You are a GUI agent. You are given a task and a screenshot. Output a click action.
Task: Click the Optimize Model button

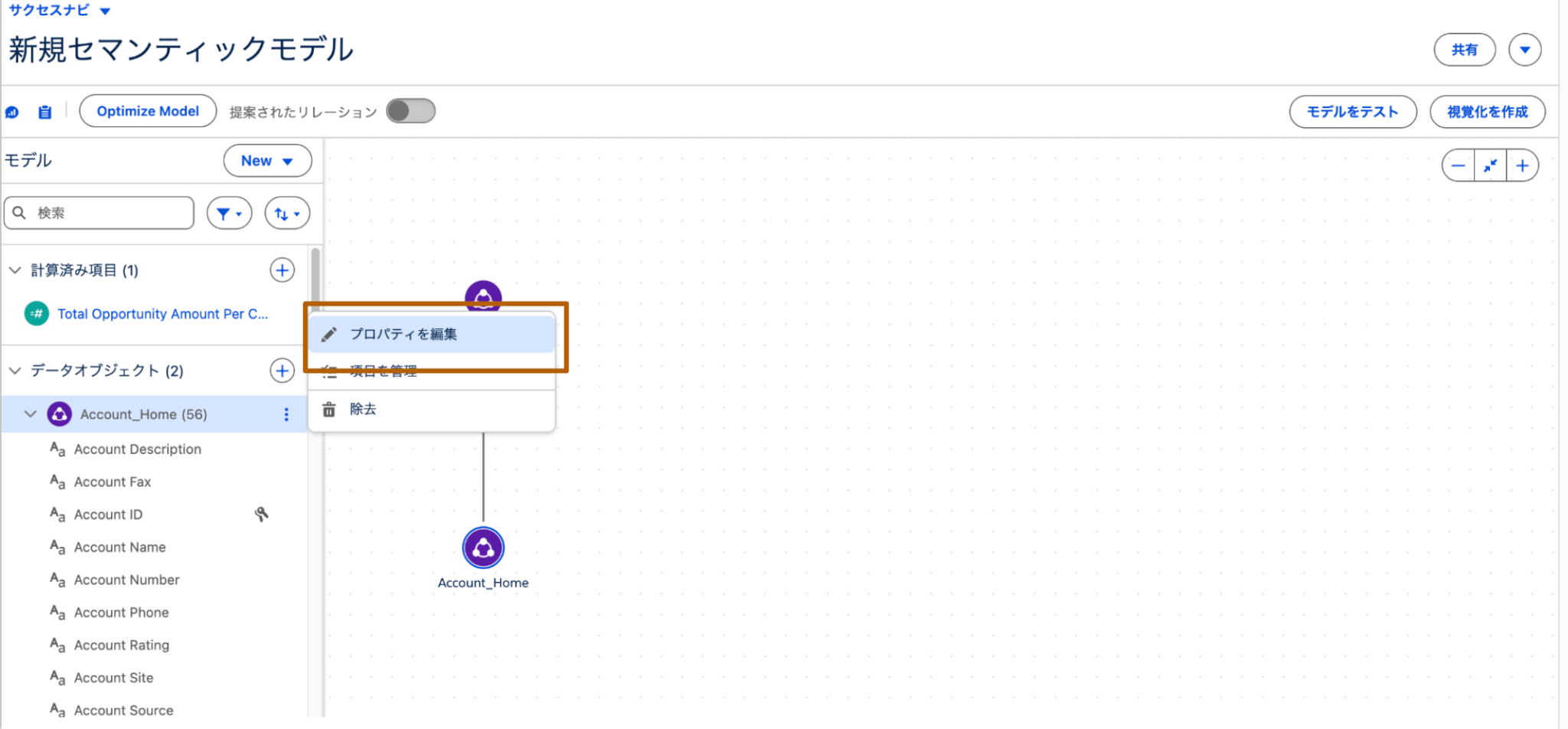(147, 110)
